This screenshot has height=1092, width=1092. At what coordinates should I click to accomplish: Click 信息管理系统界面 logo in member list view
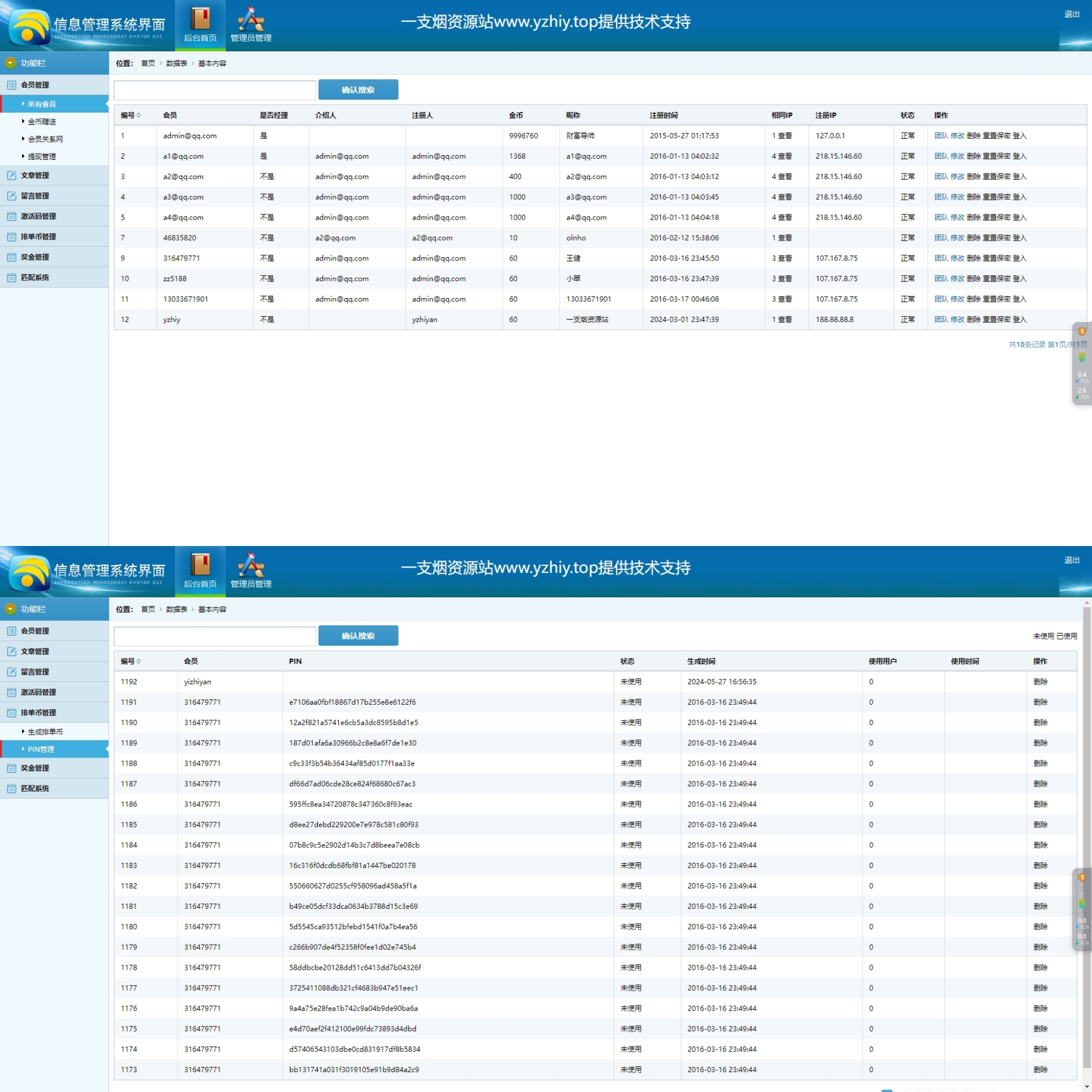click(85, 27)
